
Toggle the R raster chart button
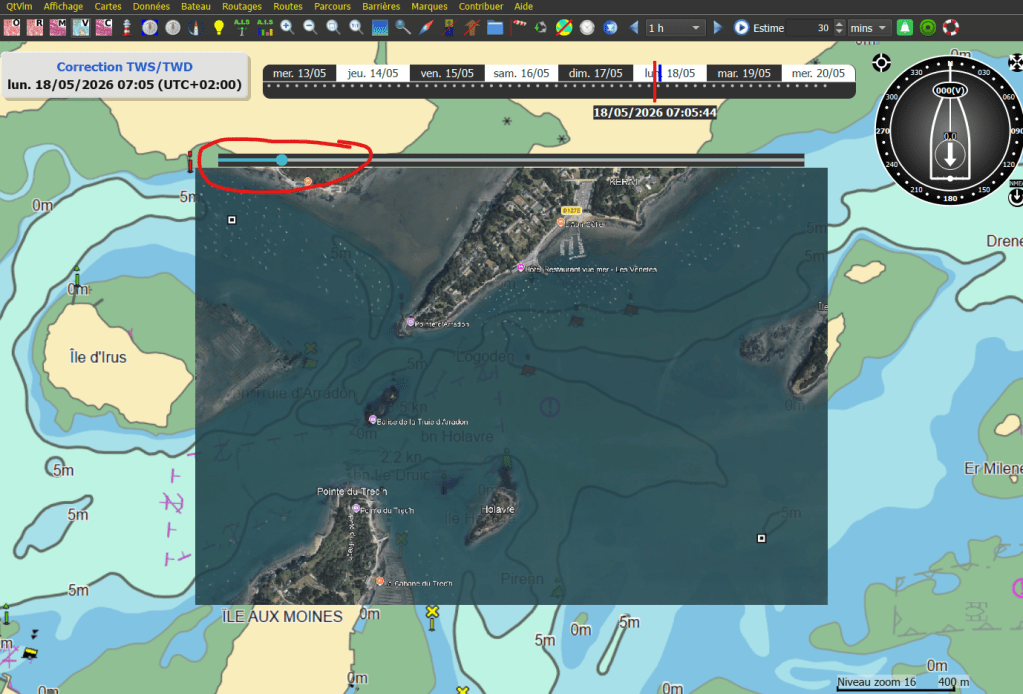(x=35, y=27)
